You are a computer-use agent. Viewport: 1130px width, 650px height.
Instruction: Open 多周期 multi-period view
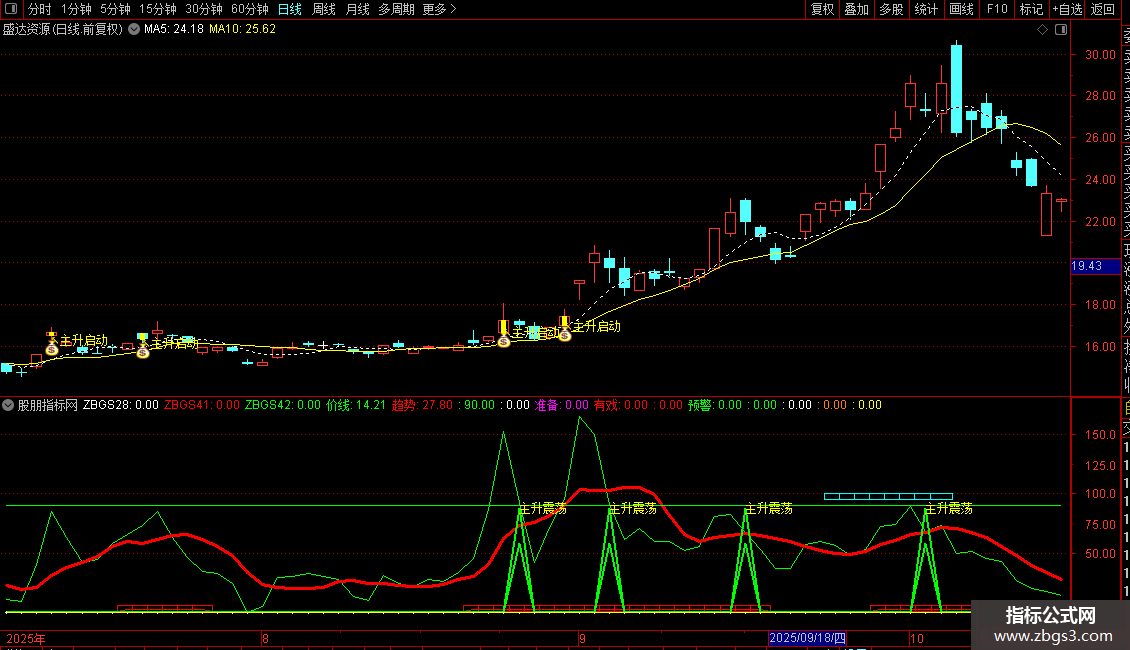(396, 9)
